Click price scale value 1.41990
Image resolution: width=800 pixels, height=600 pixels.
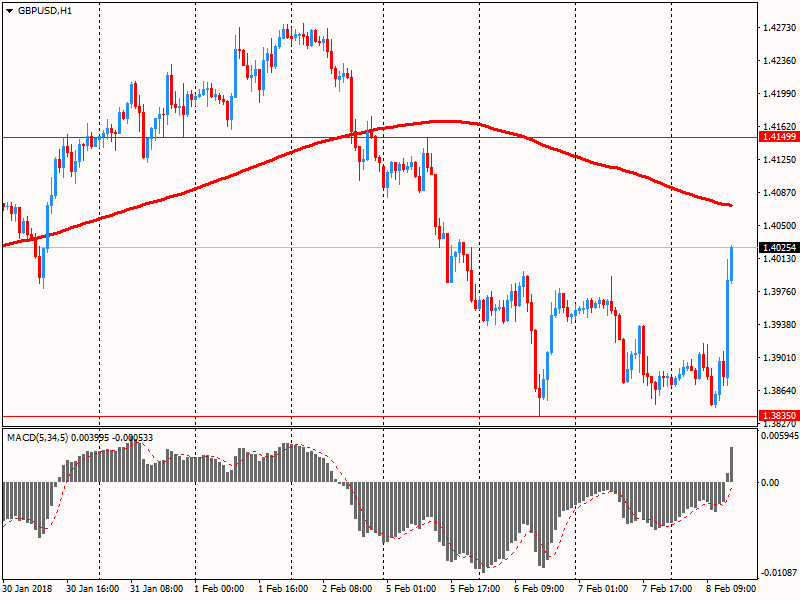tap(779, 93)
